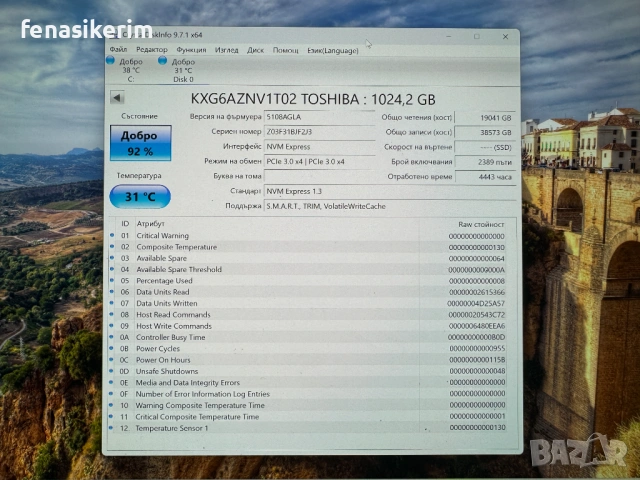Select the Available Spare row (ID 03)
This screenshot has width=640, height=480.
[x=307, y=258]
